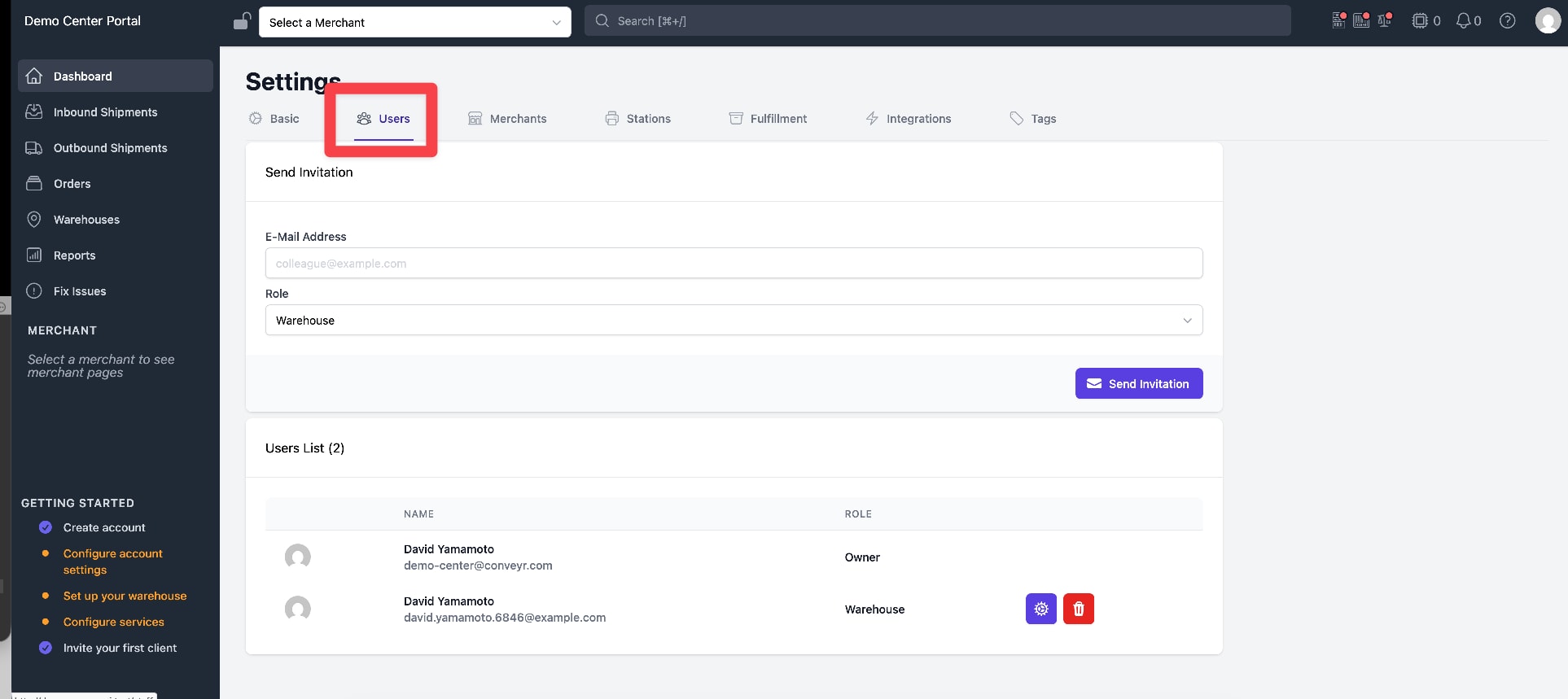Focus the top Search bar
Viewport: 1568px width, 699px height.
938,21
